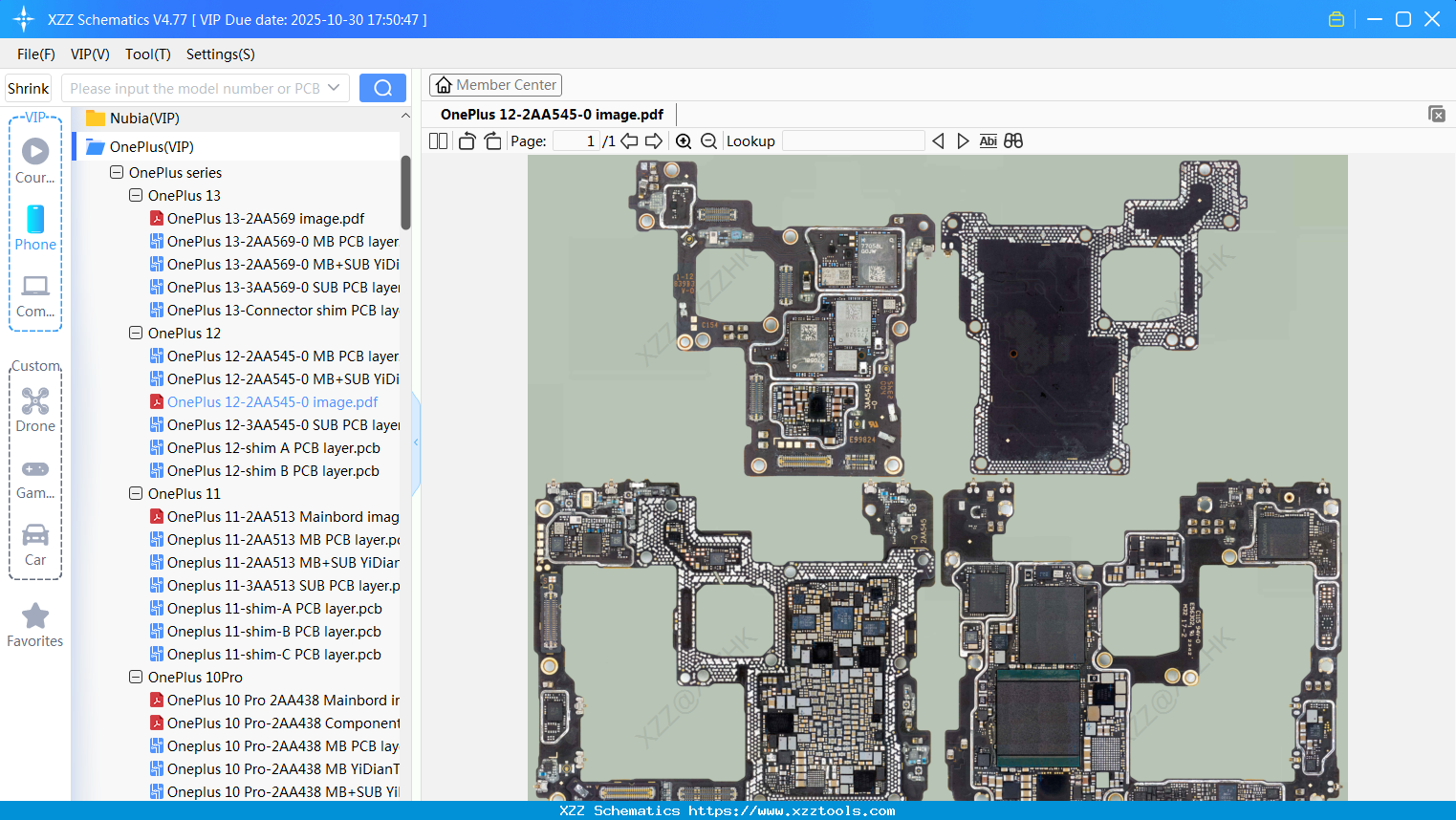Zoom out of the schematic image

pos(707,140)
